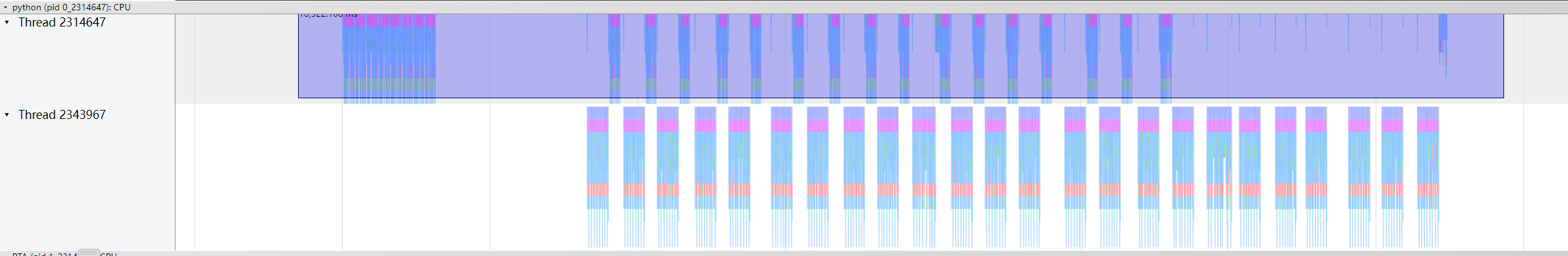Select the Thread 2314647 label
Viewport: 1568px width, 256px height.
click(62, 23)
